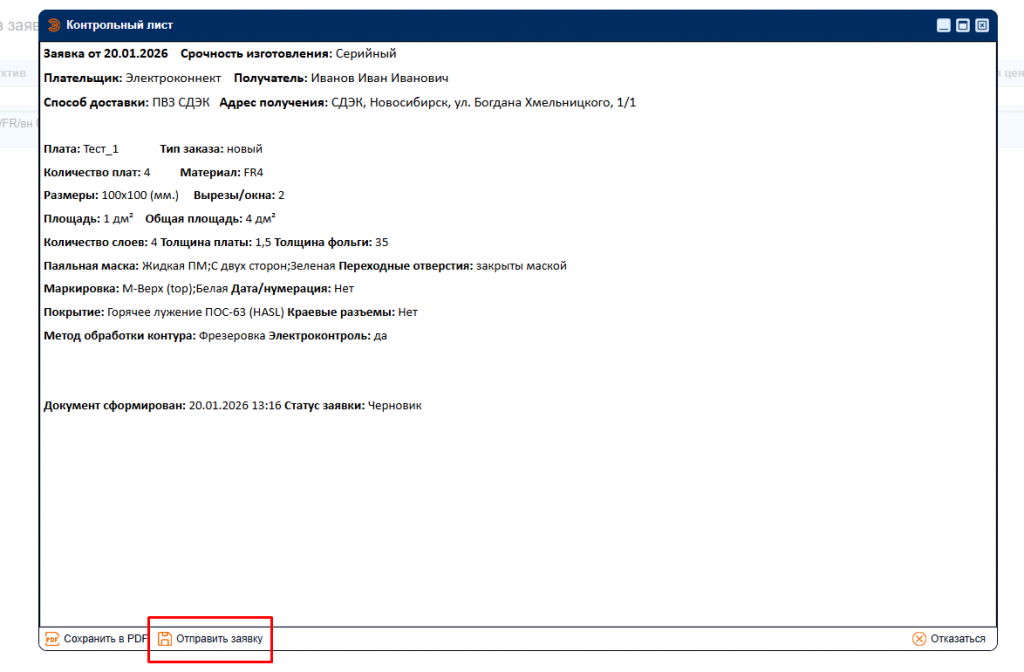The image size is (1024, 672).
Task: Click the Статус заявки Черновик text
Action: (x=394, y=406)
